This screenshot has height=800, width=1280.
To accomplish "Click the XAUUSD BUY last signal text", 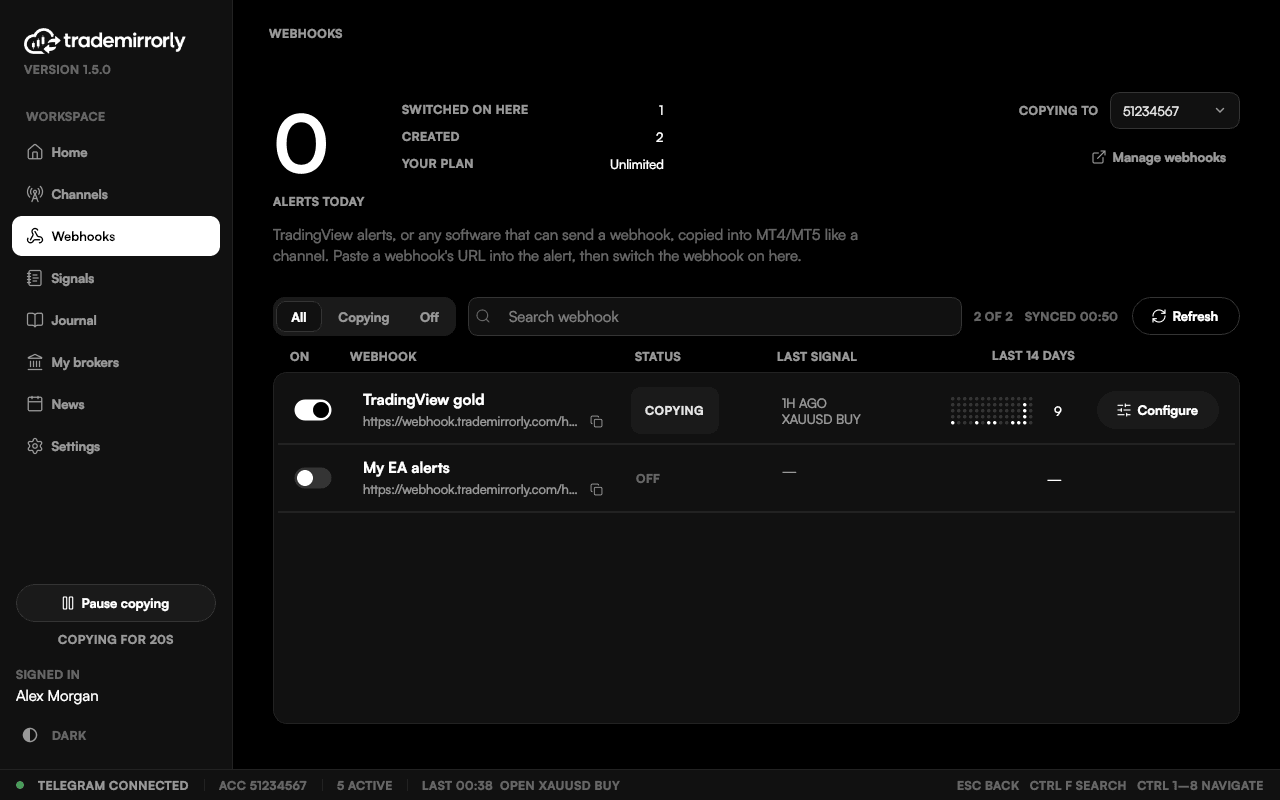I will 821,419.
